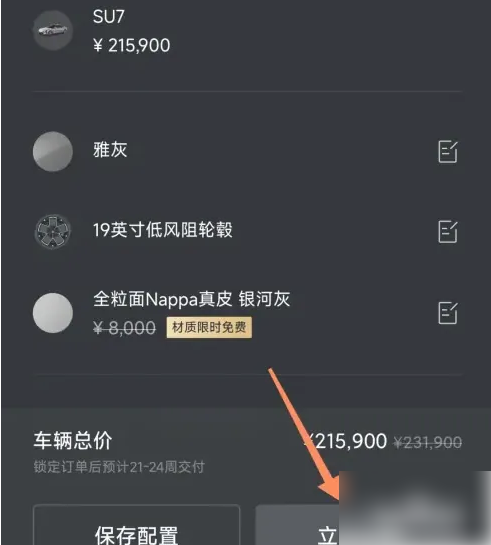This screenshot has width=491, height=545.
Task: Tap the 19英寸低风阻轮毂 label text
Action: pos(163,230)
